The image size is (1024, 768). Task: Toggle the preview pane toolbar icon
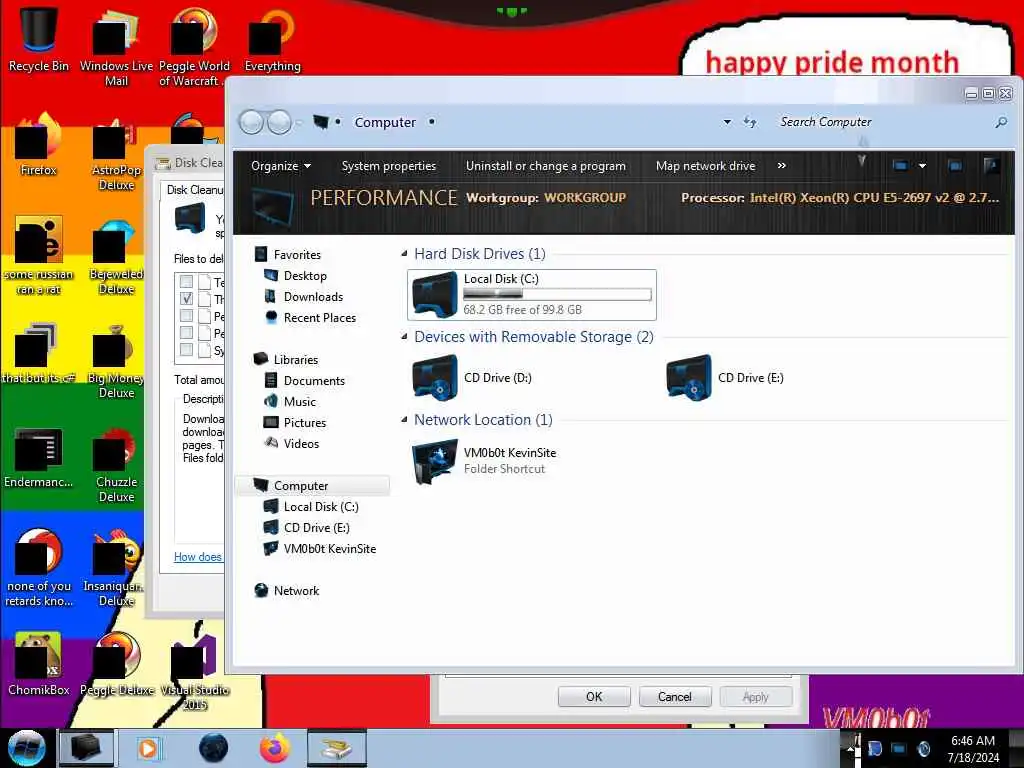click(x=955, y=166)
